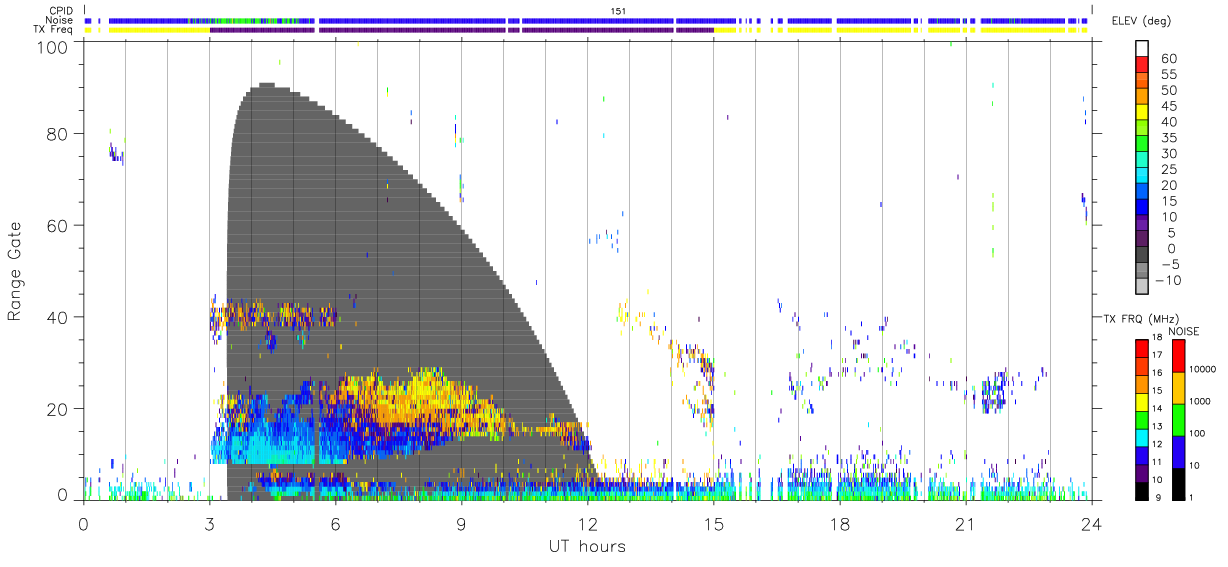
Task: Click the 'Range Gate' y-axis title
Action: 15,271
